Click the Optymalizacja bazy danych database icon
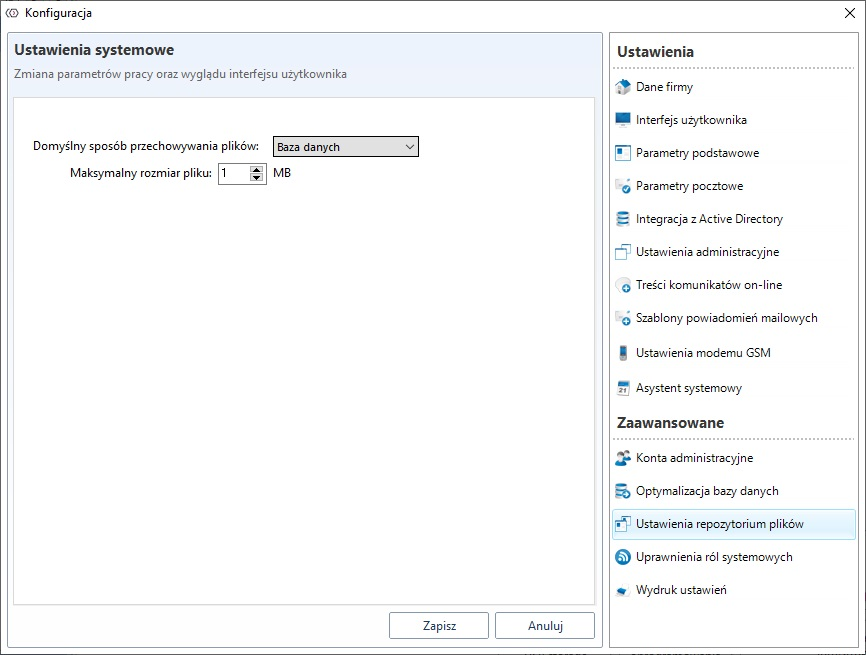 click(x=623, y=491)
